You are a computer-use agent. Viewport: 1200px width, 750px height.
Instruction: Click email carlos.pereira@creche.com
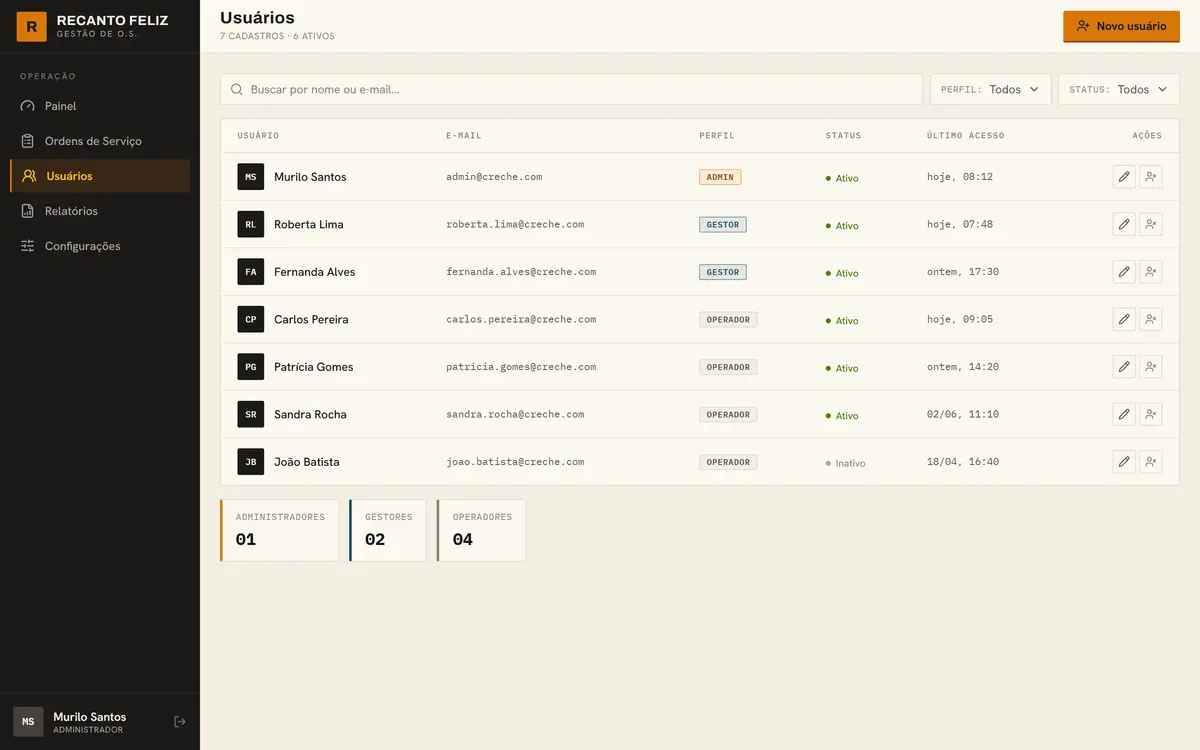coord(521,319)
